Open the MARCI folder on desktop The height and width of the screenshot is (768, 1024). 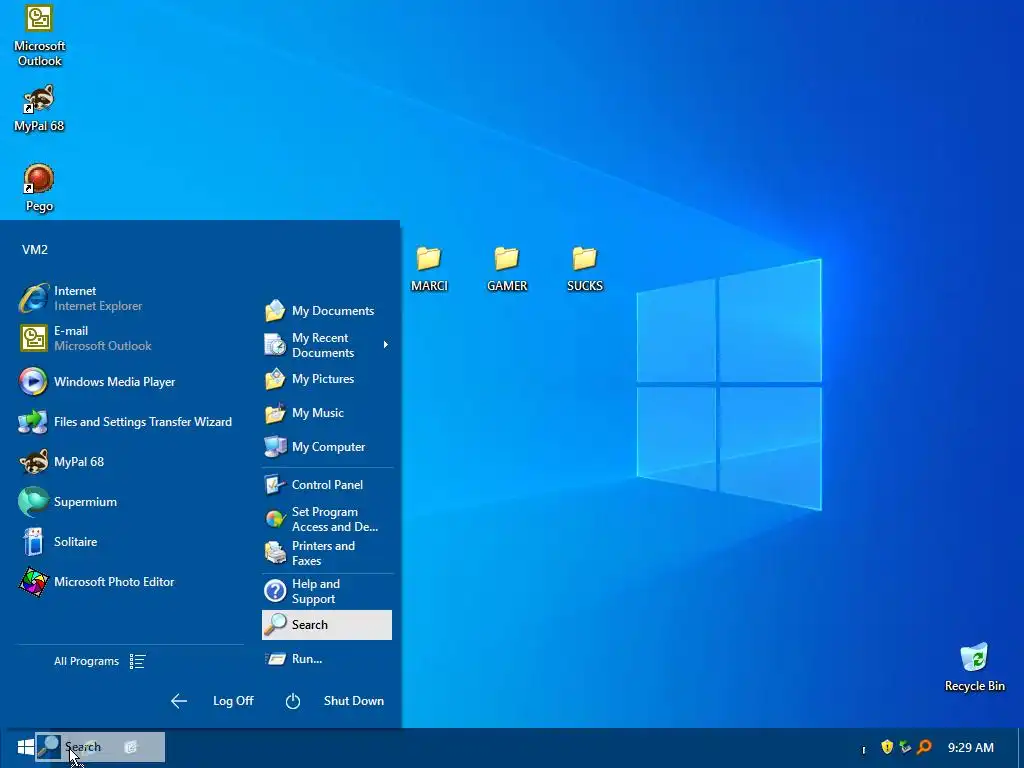[429, 269]
